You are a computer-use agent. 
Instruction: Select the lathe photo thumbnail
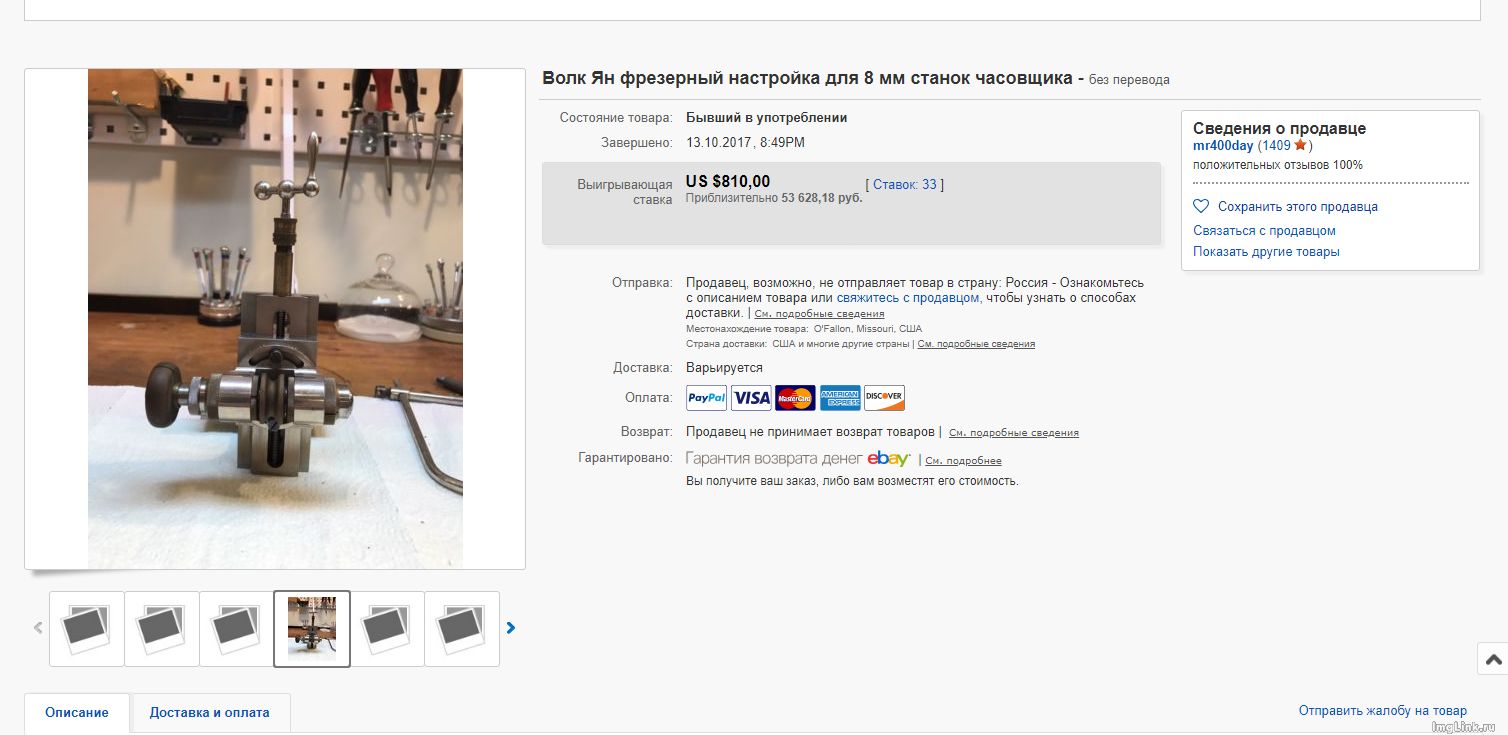(312, 629)
